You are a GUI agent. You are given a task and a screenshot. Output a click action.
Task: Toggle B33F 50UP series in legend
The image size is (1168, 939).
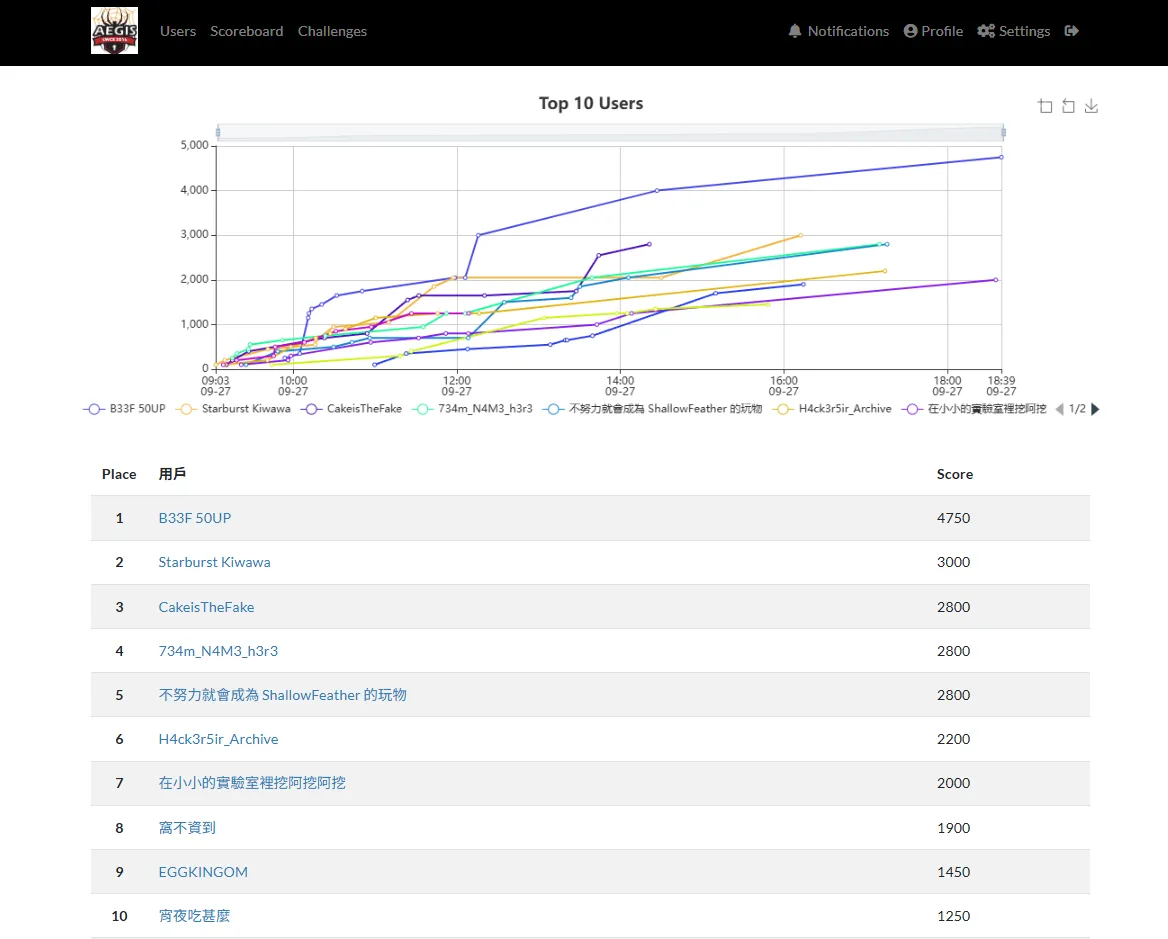click(125, 409)
